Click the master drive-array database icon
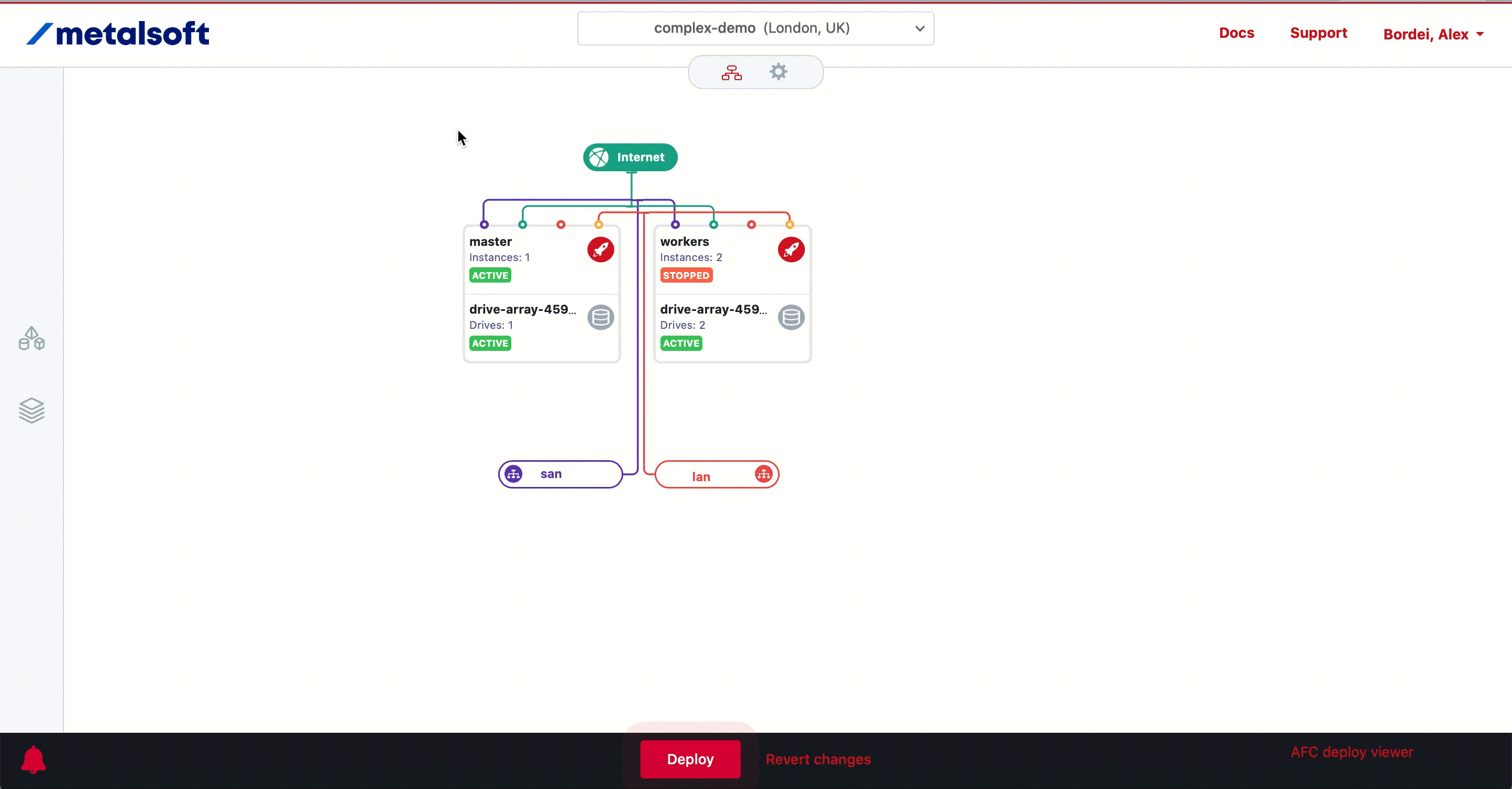This screenshot has width=1512, height=789. [x=601, y=317]
